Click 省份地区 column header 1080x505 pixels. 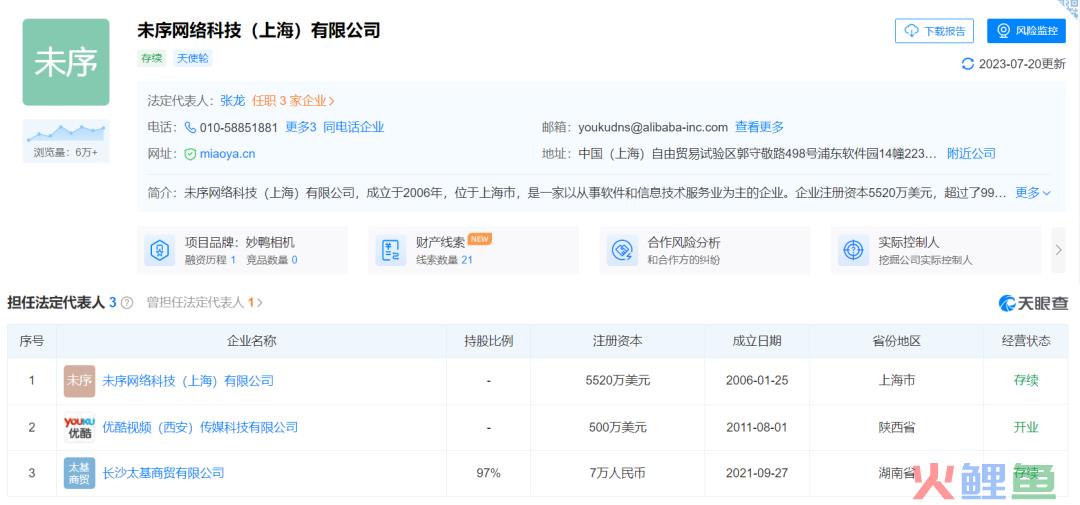coord(896,341)
